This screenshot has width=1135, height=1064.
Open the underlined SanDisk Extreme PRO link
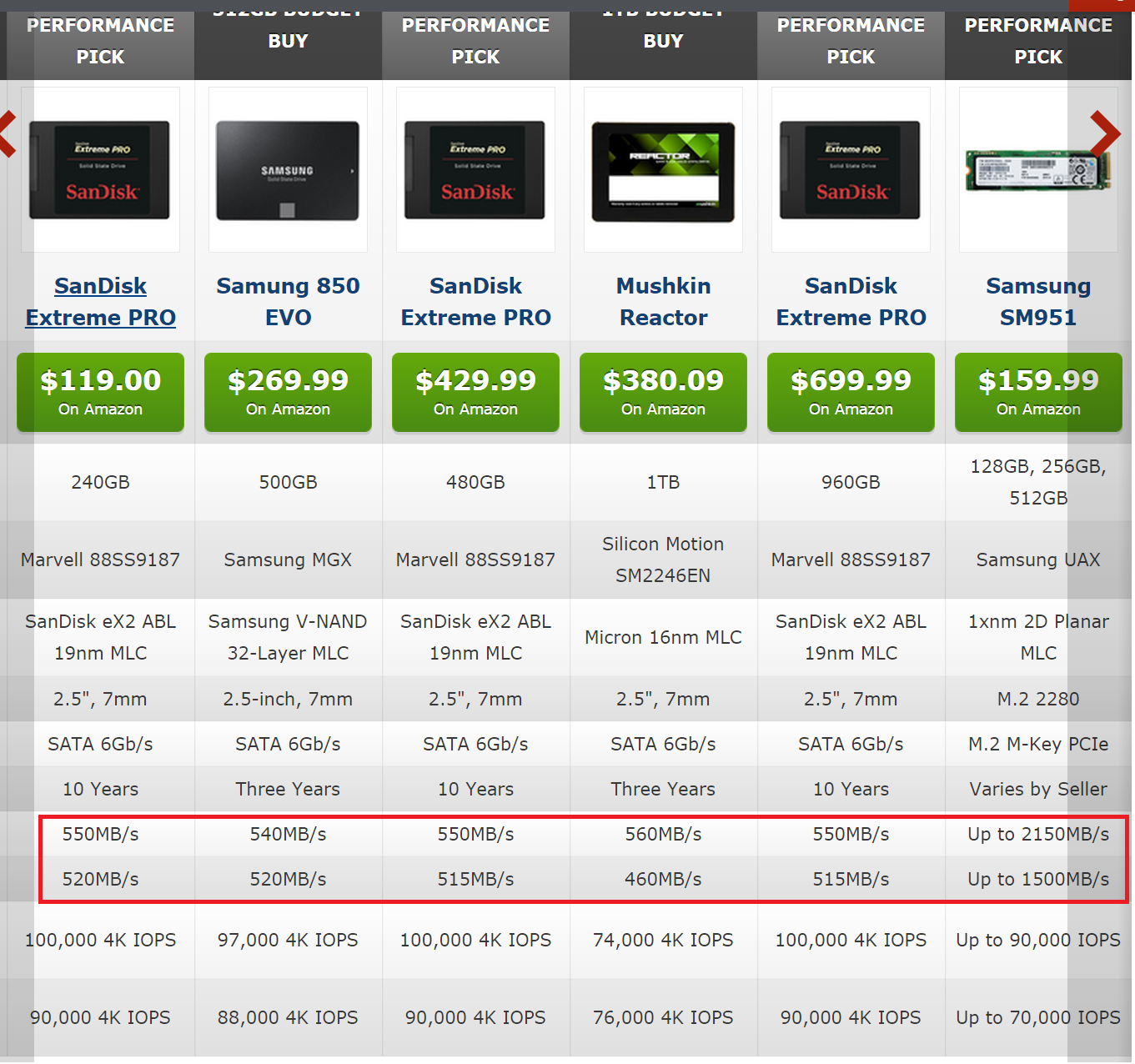pyautogui.click(x=100, y=302)
